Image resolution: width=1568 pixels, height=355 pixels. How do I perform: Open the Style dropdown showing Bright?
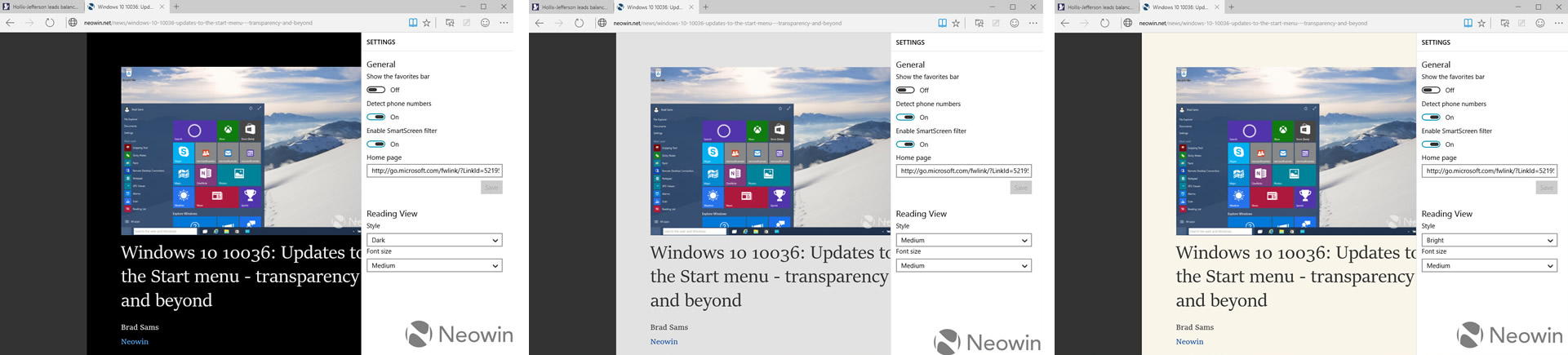click(1490, 240)
